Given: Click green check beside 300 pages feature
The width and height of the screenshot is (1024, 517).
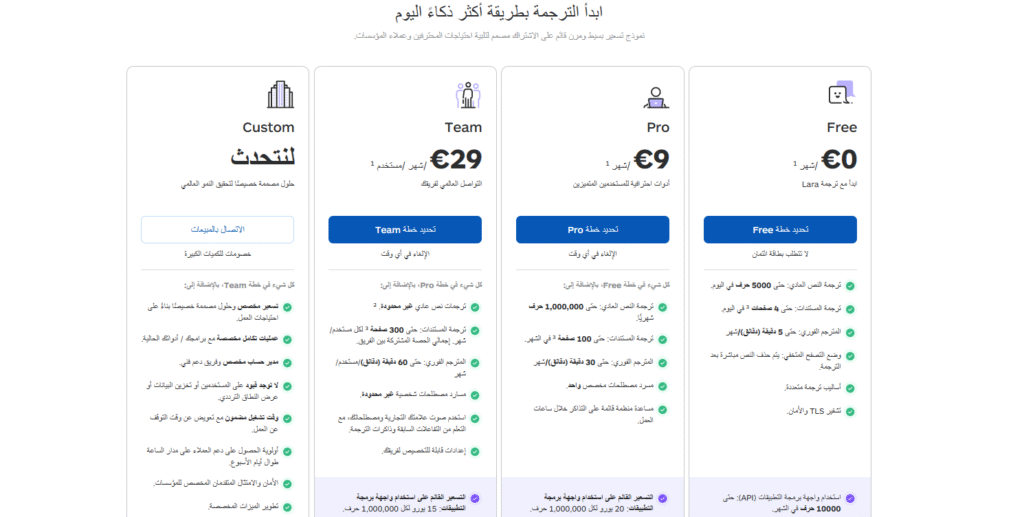Looking at the screenshot, I should (x=475, y=331).
